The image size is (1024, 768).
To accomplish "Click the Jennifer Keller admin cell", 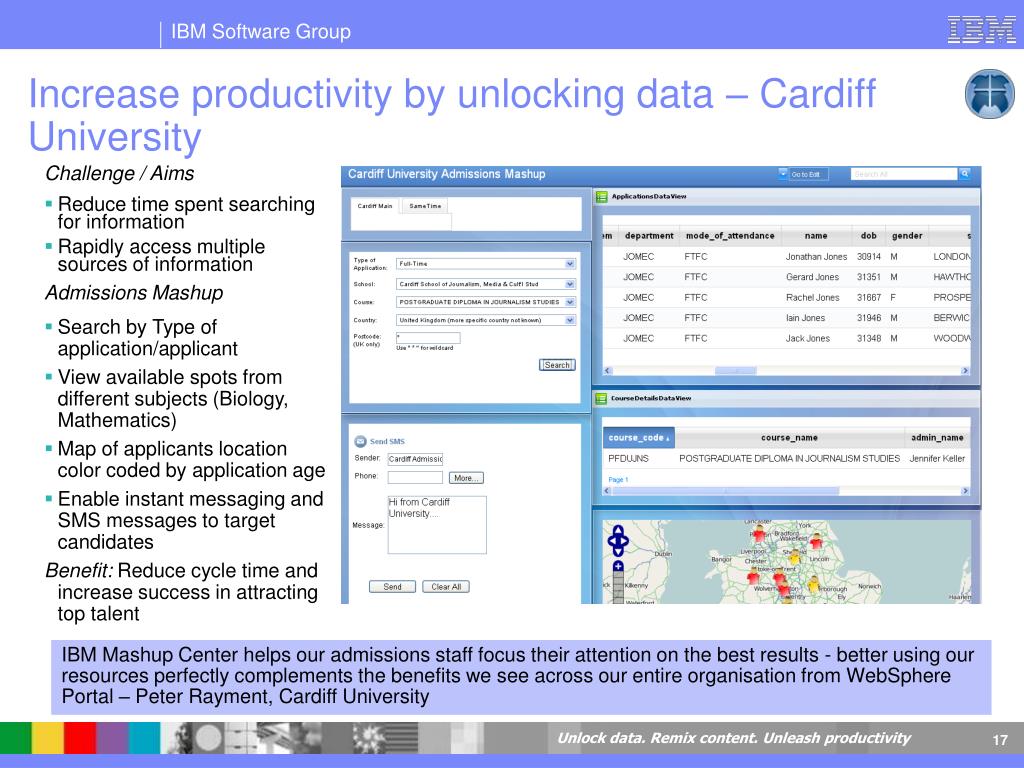I will [937, 458].
